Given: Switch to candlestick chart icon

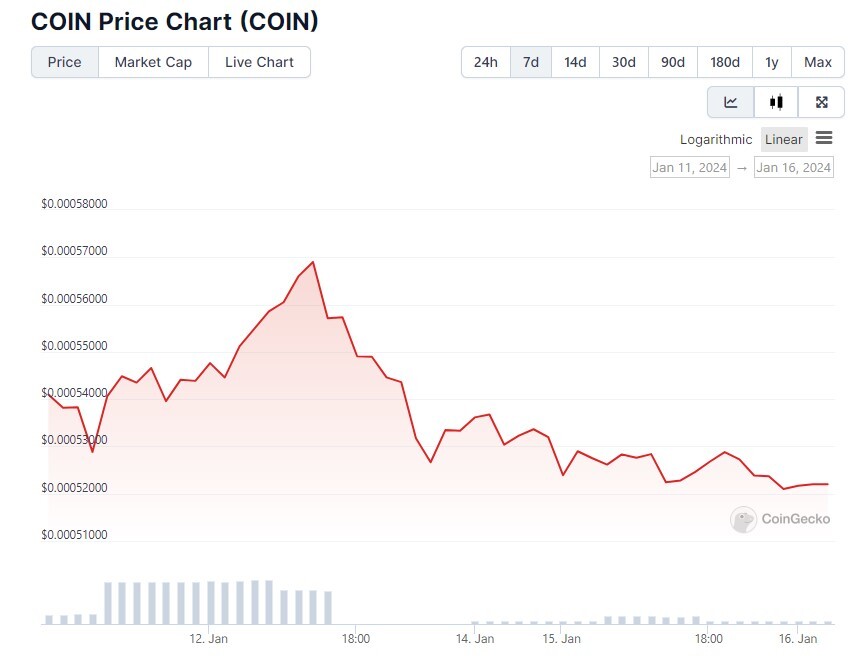Looking at the screenshot, I should [x=776, y=102].
